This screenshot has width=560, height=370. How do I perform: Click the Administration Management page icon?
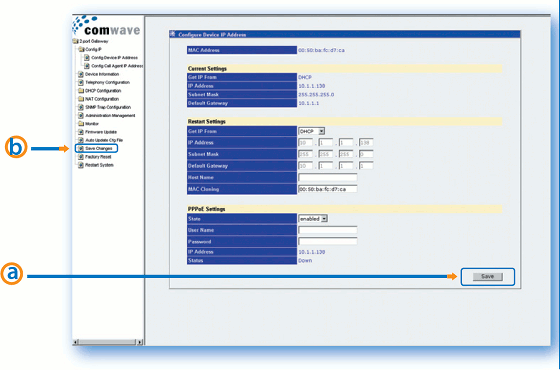point(81,115)
